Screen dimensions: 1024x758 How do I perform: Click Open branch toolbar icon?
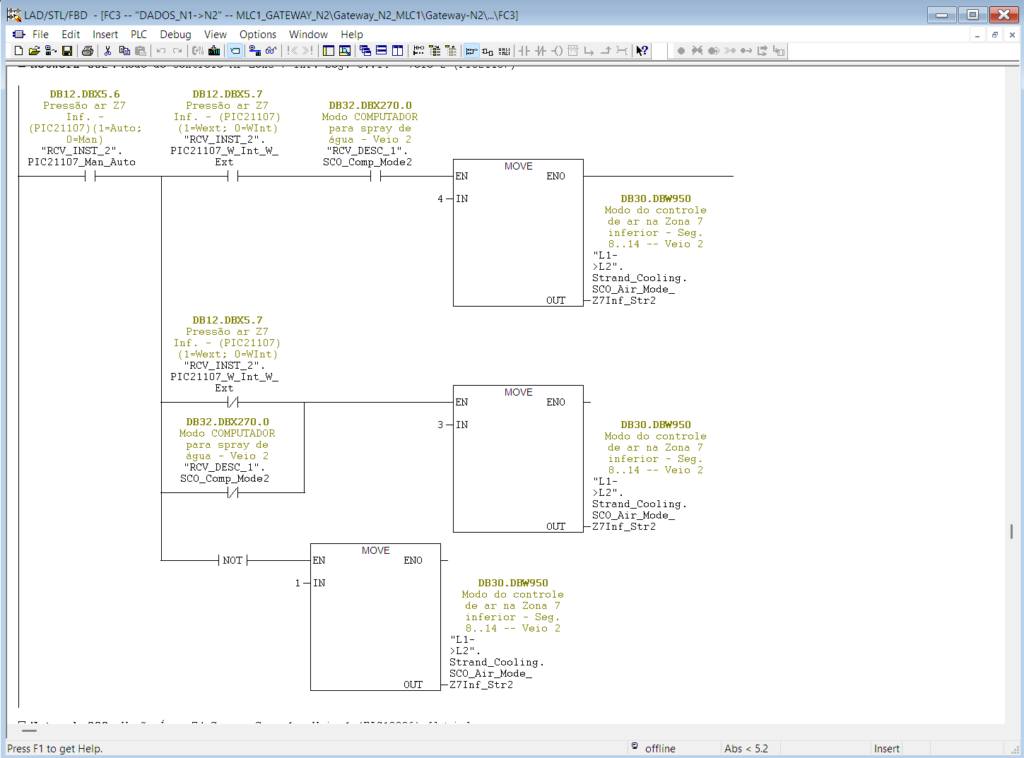(589, 51)
